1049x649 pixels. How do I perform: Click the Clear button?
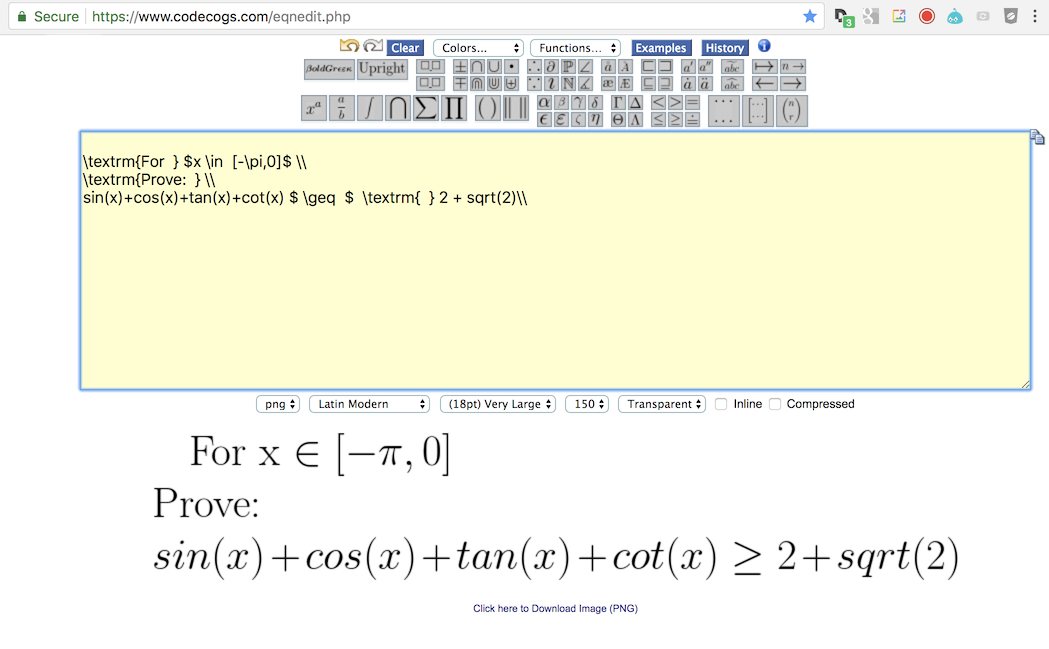click(x=405, y=48)
